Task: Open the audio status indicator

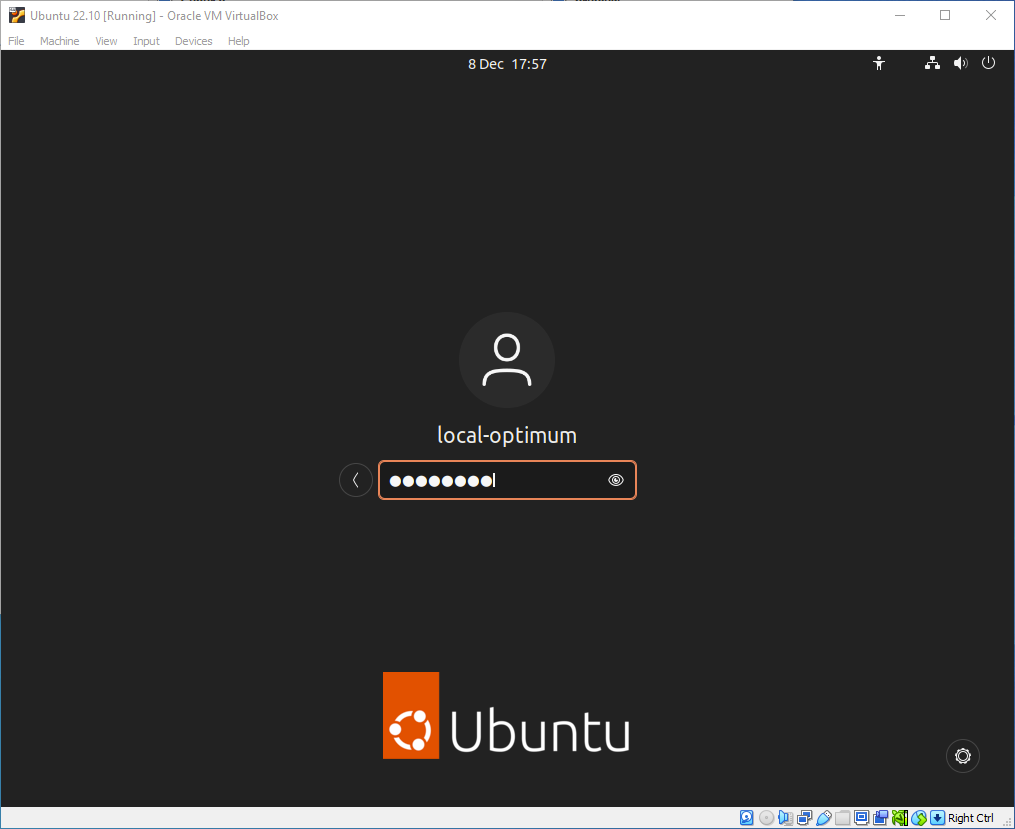Action: click(x=785, y=818)
